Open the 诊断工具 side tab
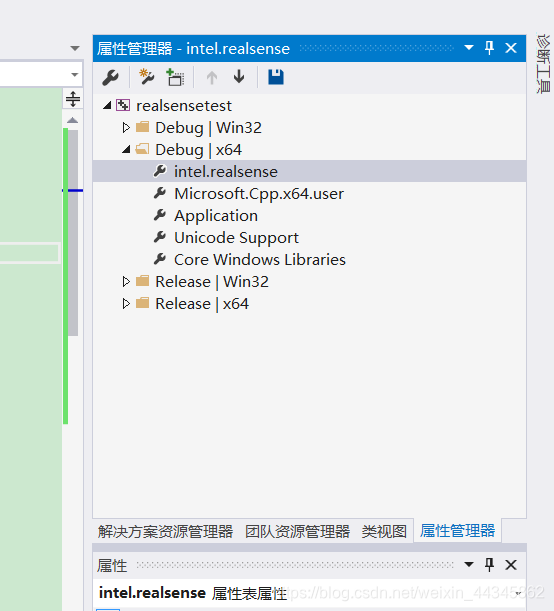554x611 pixels. [x=544, y=64]
